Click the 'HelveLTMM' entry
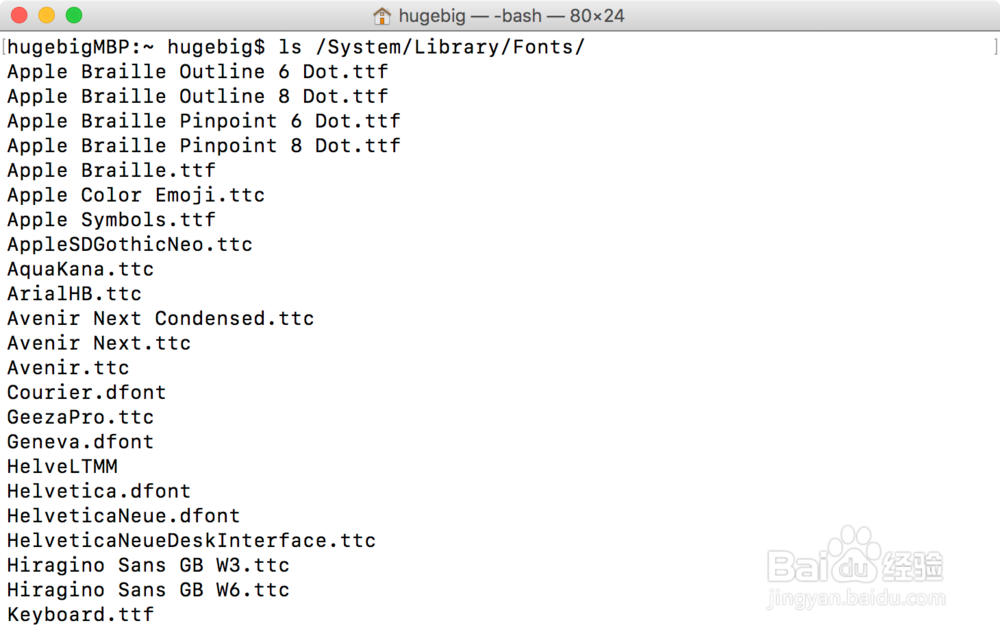 point(62,466)
